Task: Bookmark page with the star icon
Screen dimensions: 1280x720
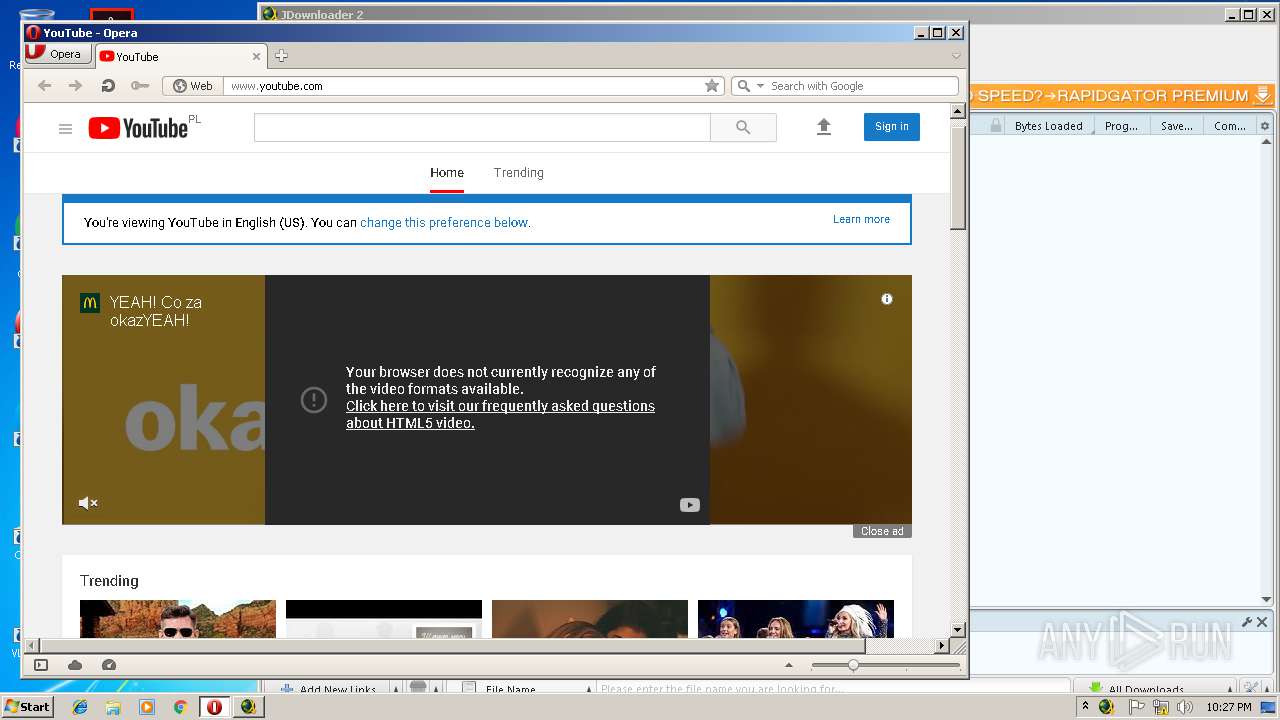Action: coord(712,86)
